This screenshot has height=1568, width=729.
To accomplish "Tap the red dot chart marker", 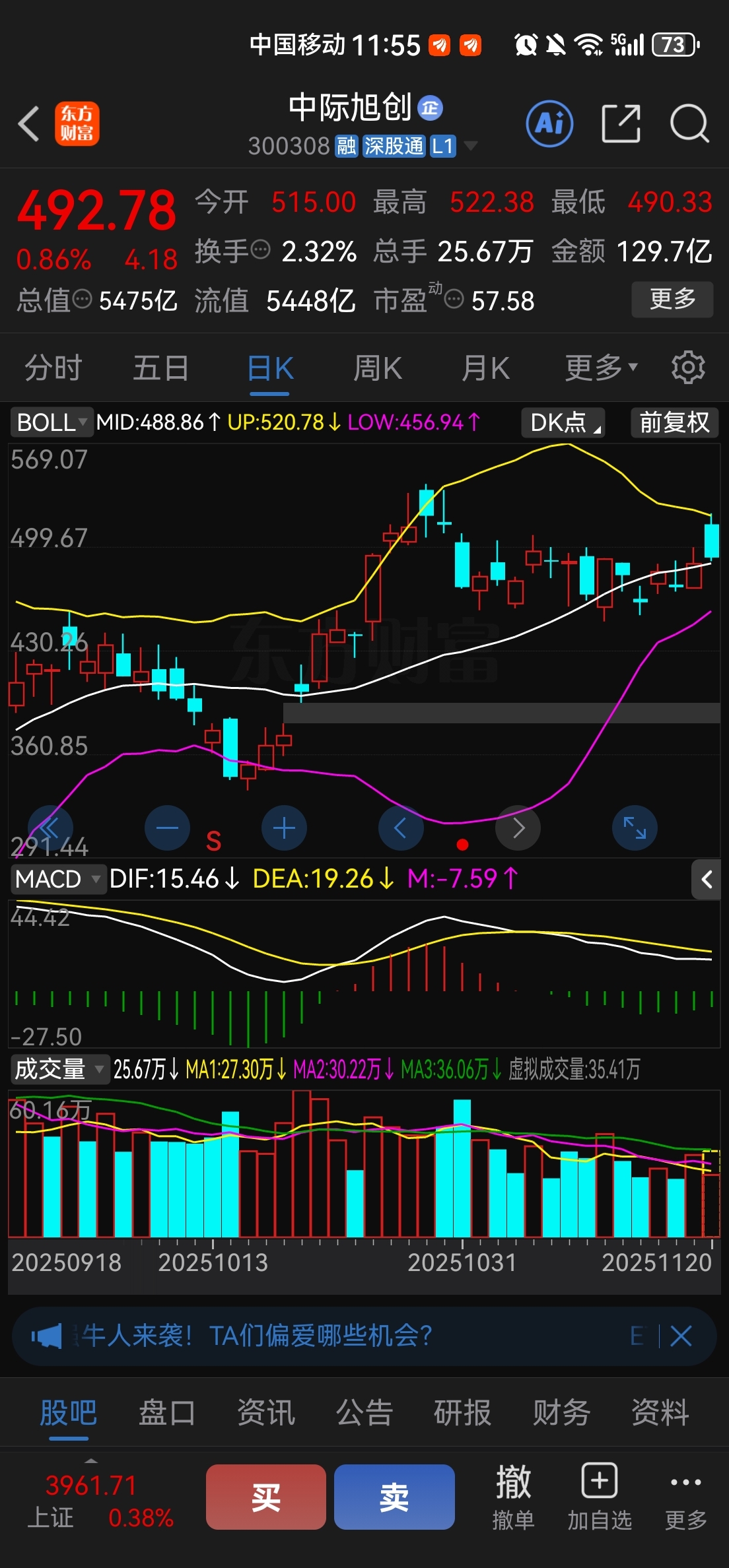I will point(462,845).
